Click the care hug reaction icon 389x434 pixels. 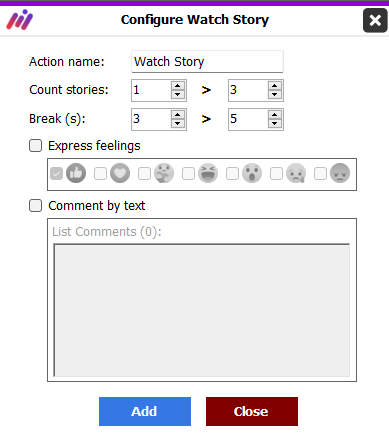(164, 173)
